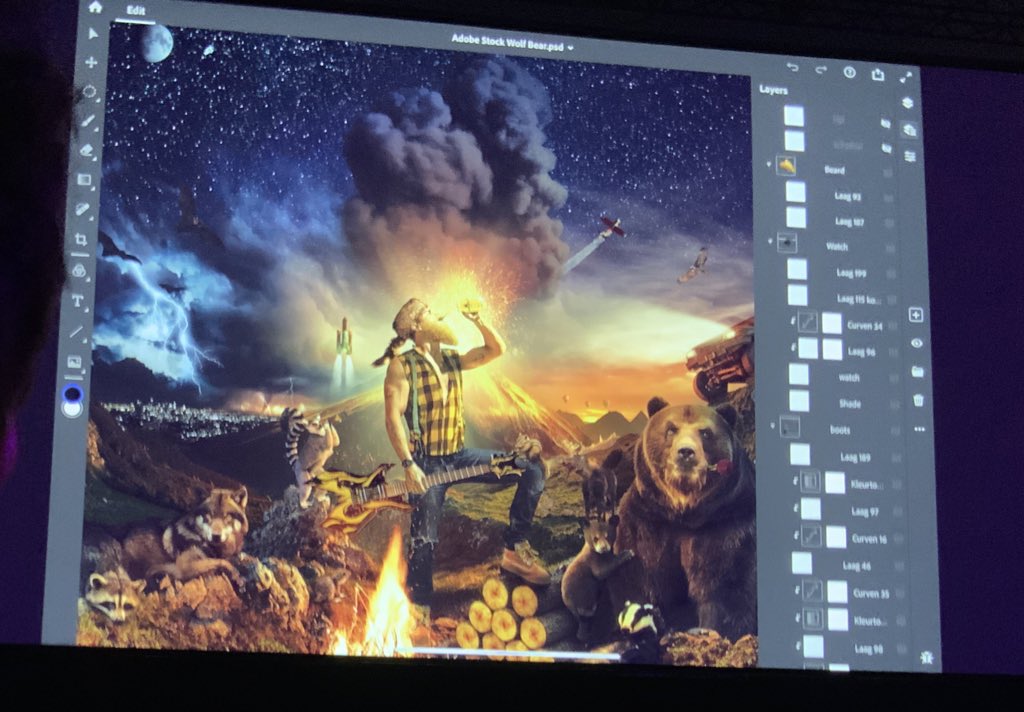Select the diagonal line tool
Image resolution: width=1024 pixels, height=712 pixels.
[x=76, y=332]
